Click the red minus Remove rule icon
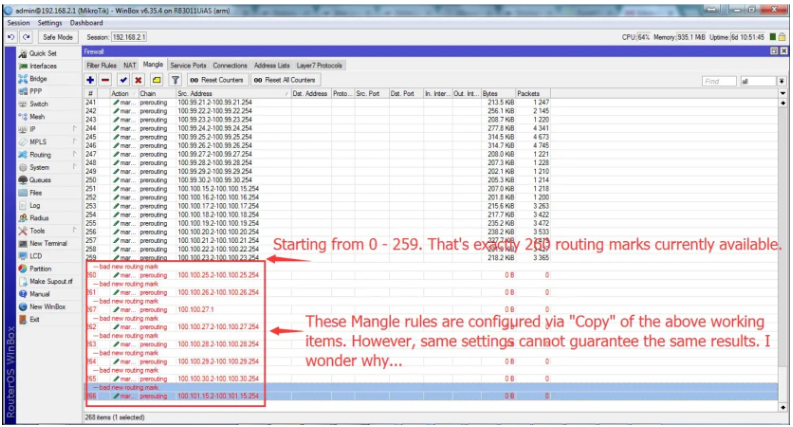The image size is (793, 427). (105, 80)
